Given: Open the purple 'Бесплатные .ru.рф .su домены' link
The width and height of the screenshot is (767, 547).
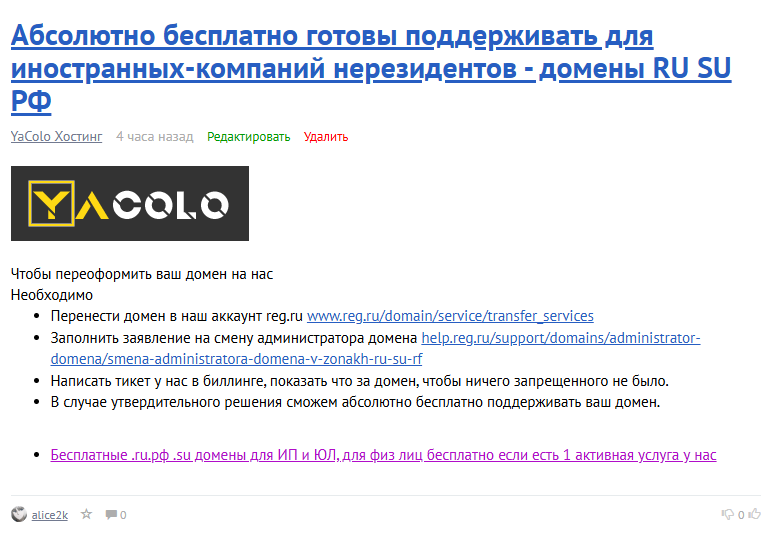Looking at the screenshot, I should (383, 455).
